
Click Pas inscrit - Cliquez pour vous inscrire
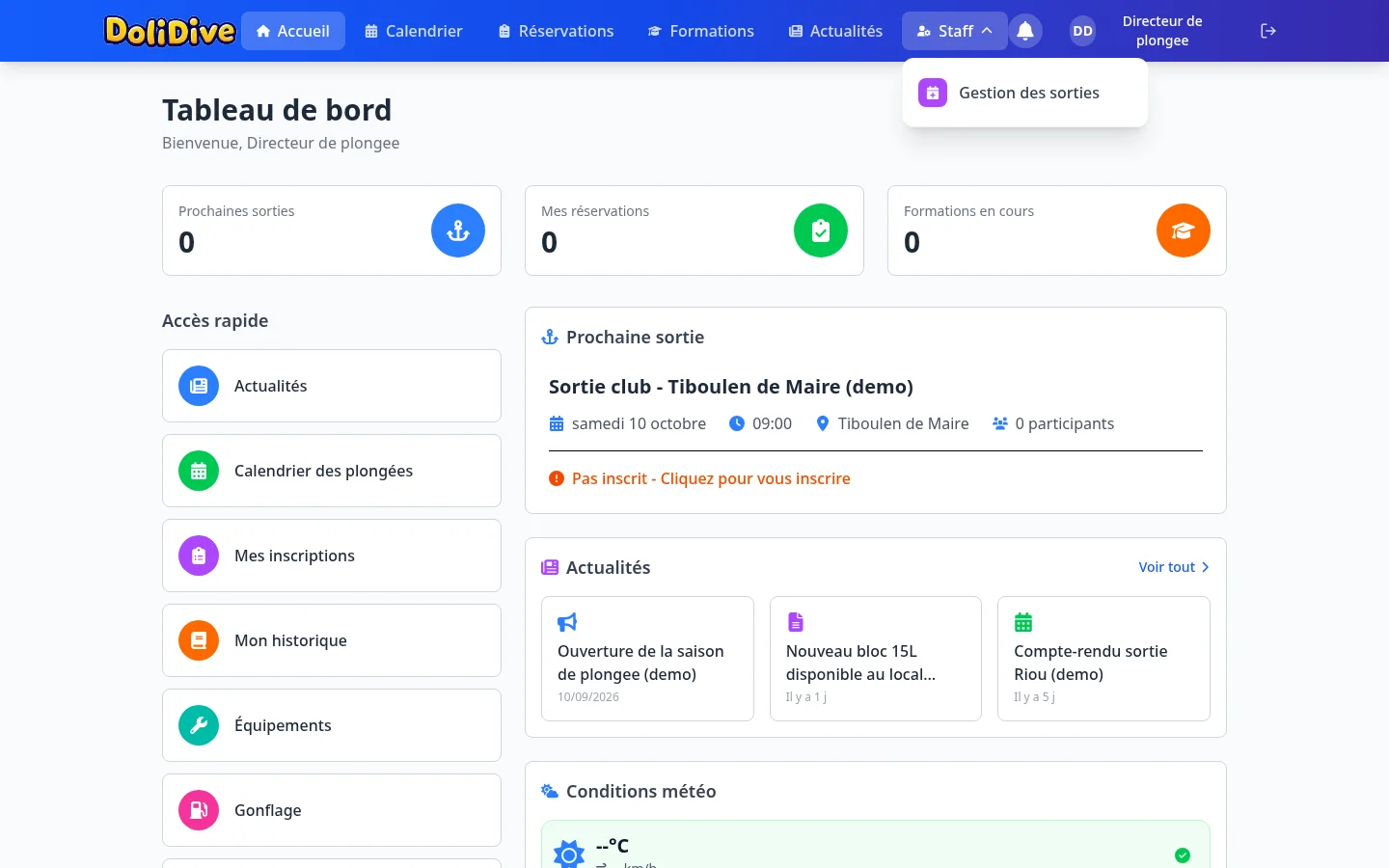point(711,478)
